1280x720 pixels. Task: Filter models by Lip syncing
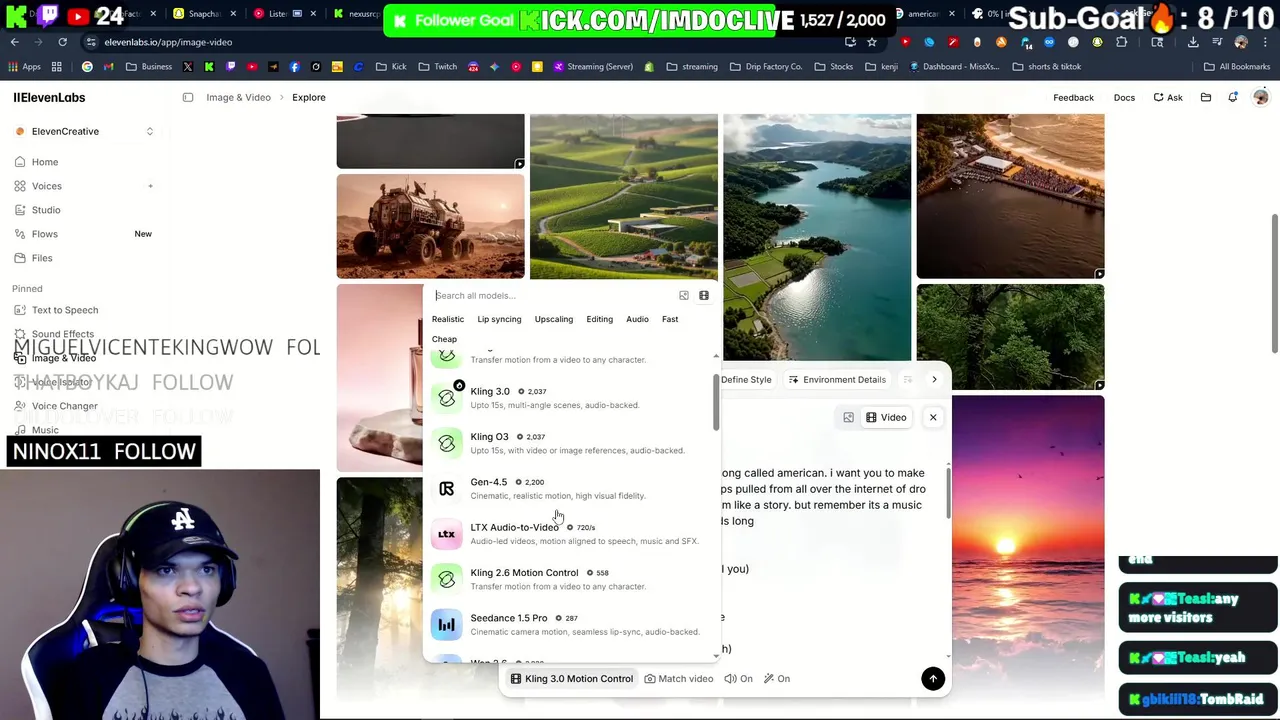click(499, 319)
